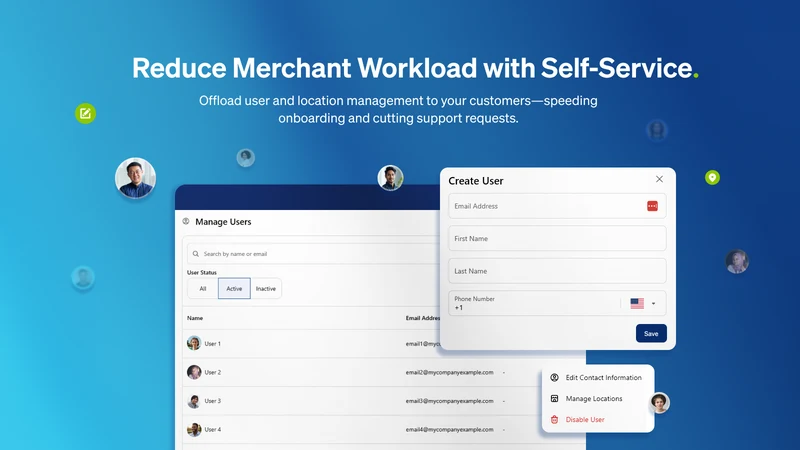
Task: Focus the Email Address field
Action: tap(557, 206)
